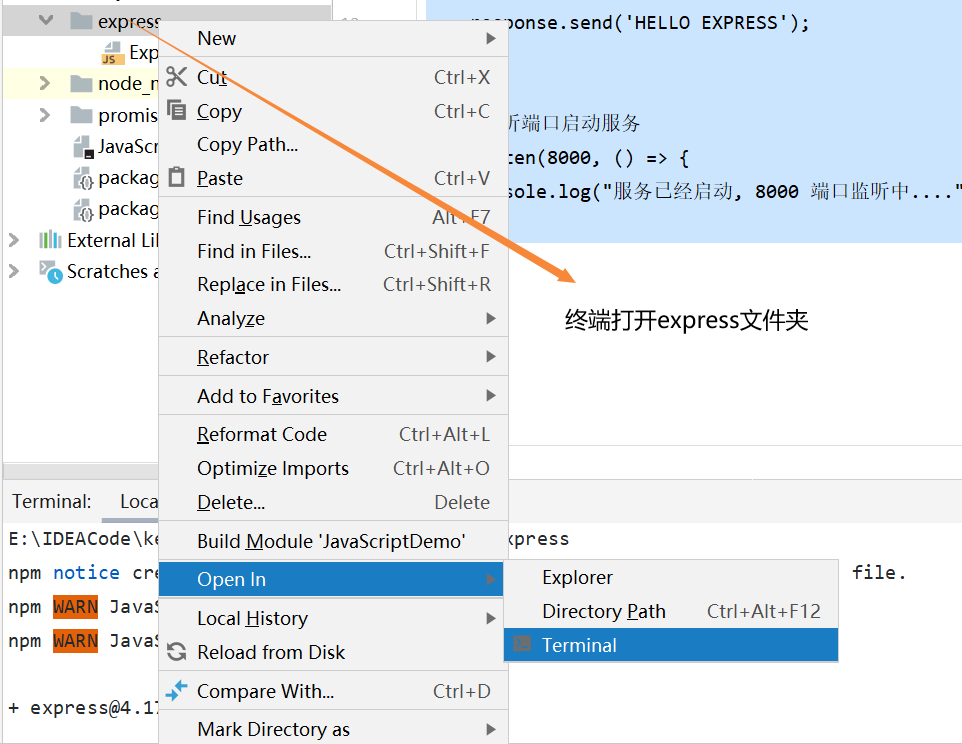962x744 pixels.
Task: Click the console.log line in editor
Action: 733,191
